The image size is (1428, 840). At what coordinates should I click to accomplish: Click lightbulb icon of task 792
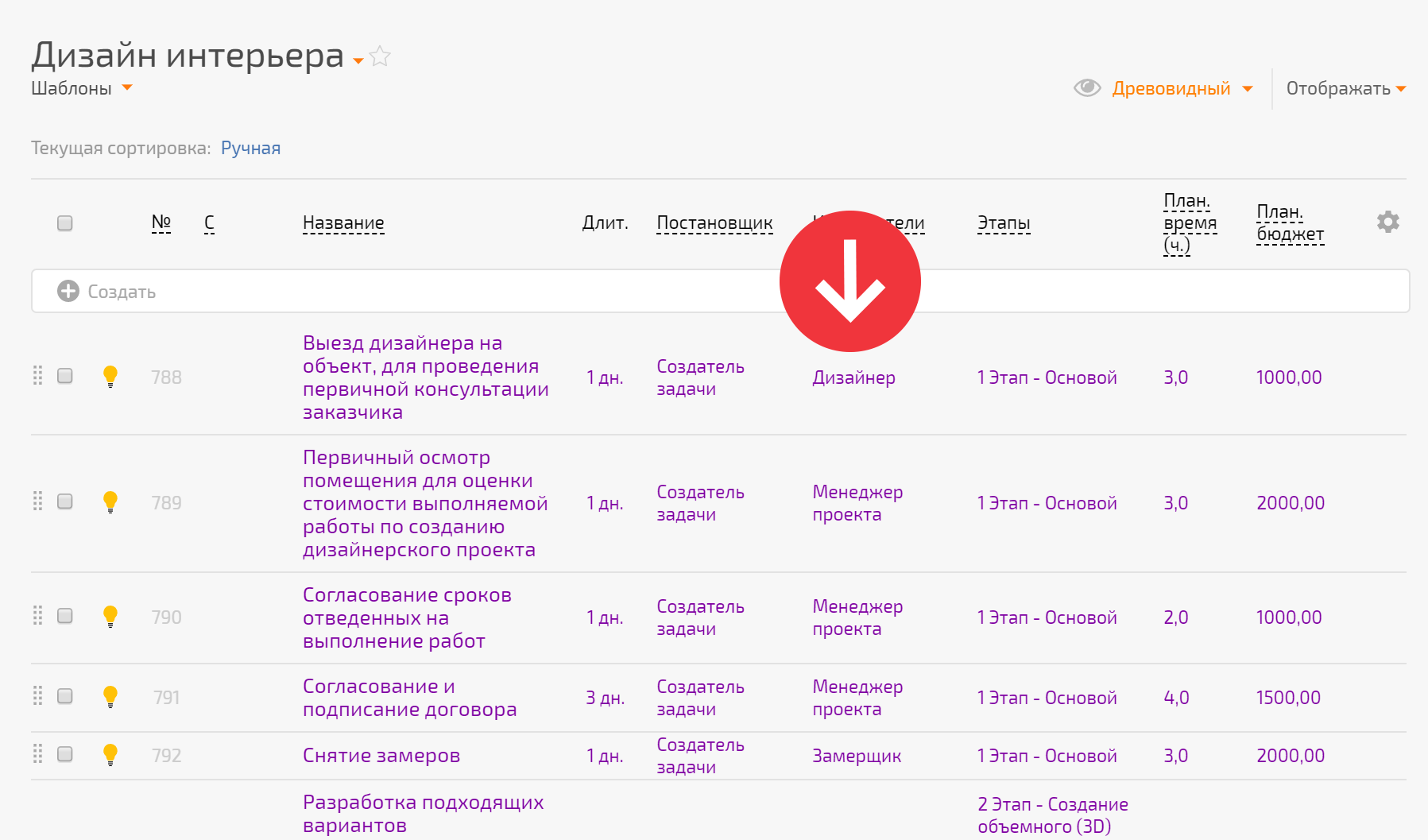click(110, 755)
